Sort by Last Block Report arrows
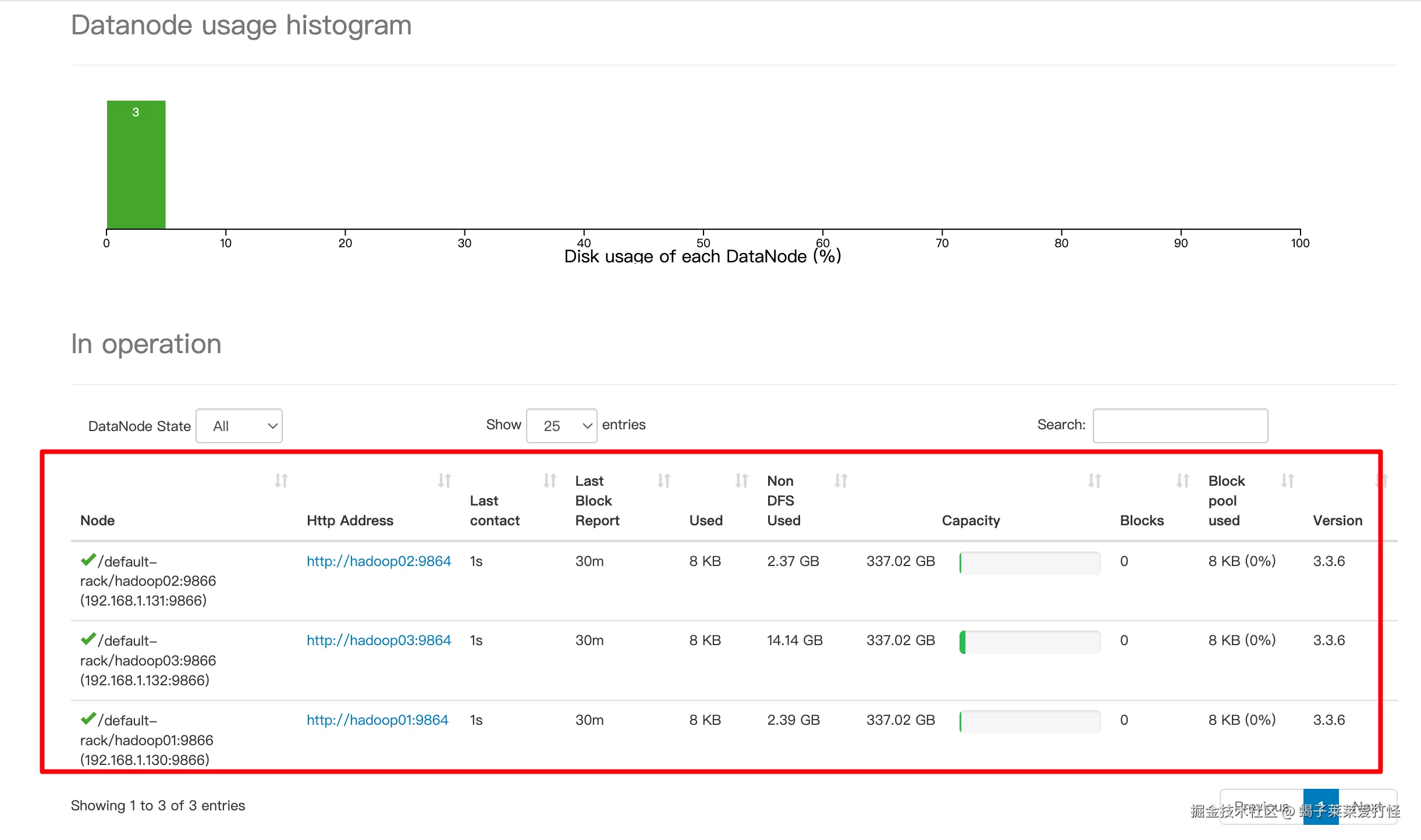The height and width of the screenshot is (840, 1421). click(x=664, y=480)
